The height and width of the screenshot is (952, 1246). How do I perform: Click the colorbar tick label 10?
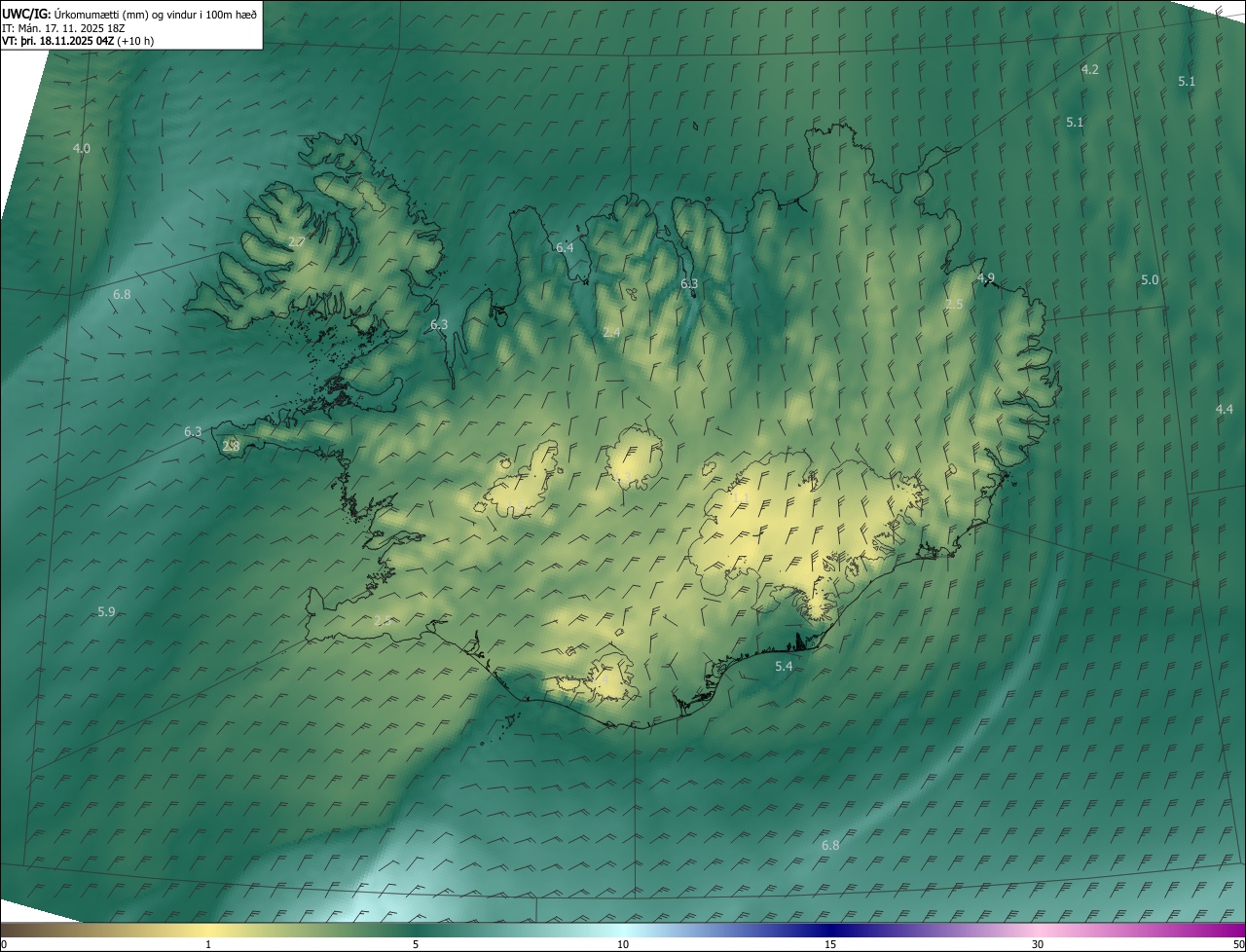pos(623,945)
